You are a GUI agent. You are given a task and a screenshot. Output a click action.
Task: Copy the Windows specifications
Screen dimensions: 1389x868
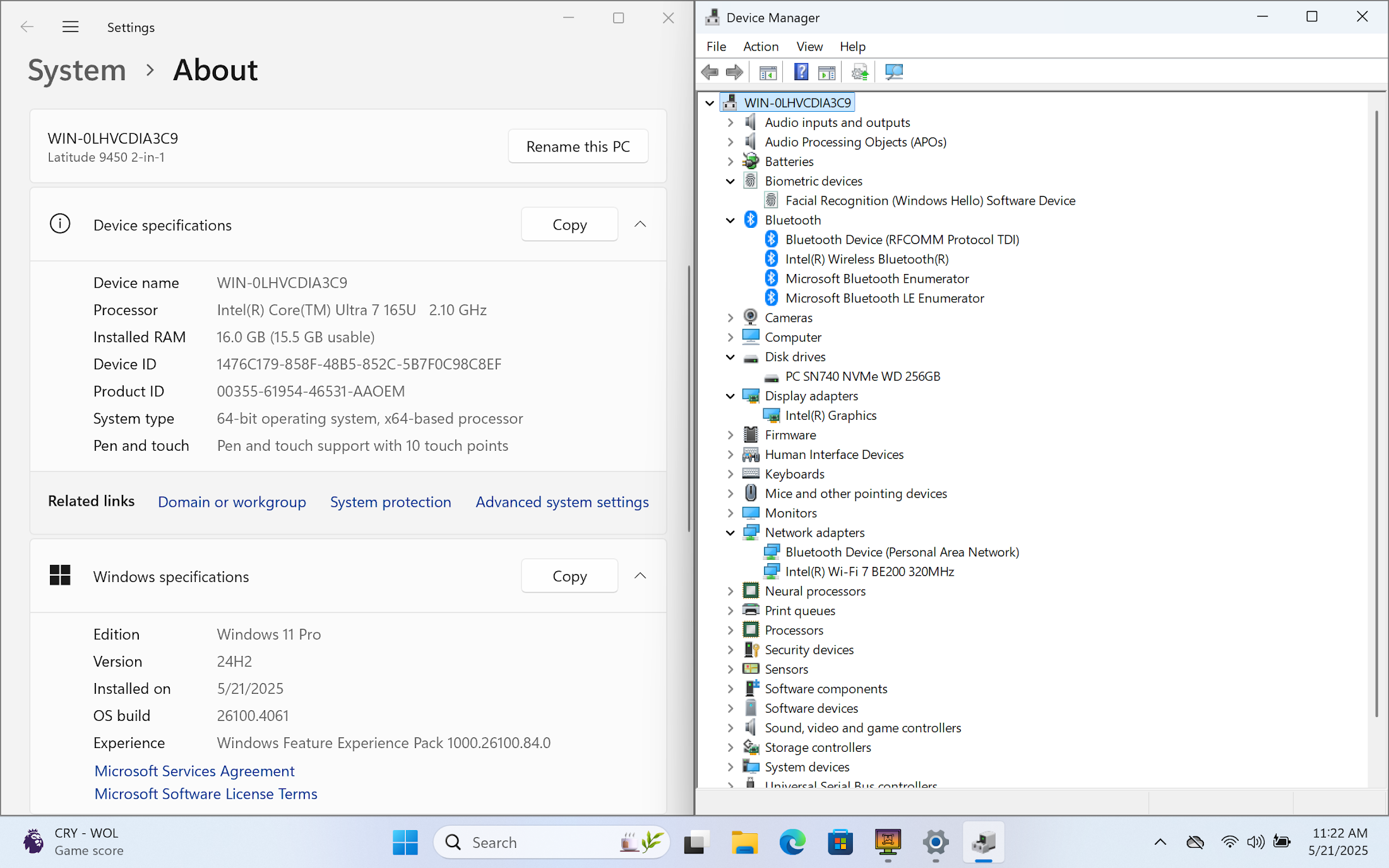[x=569, y=576]
